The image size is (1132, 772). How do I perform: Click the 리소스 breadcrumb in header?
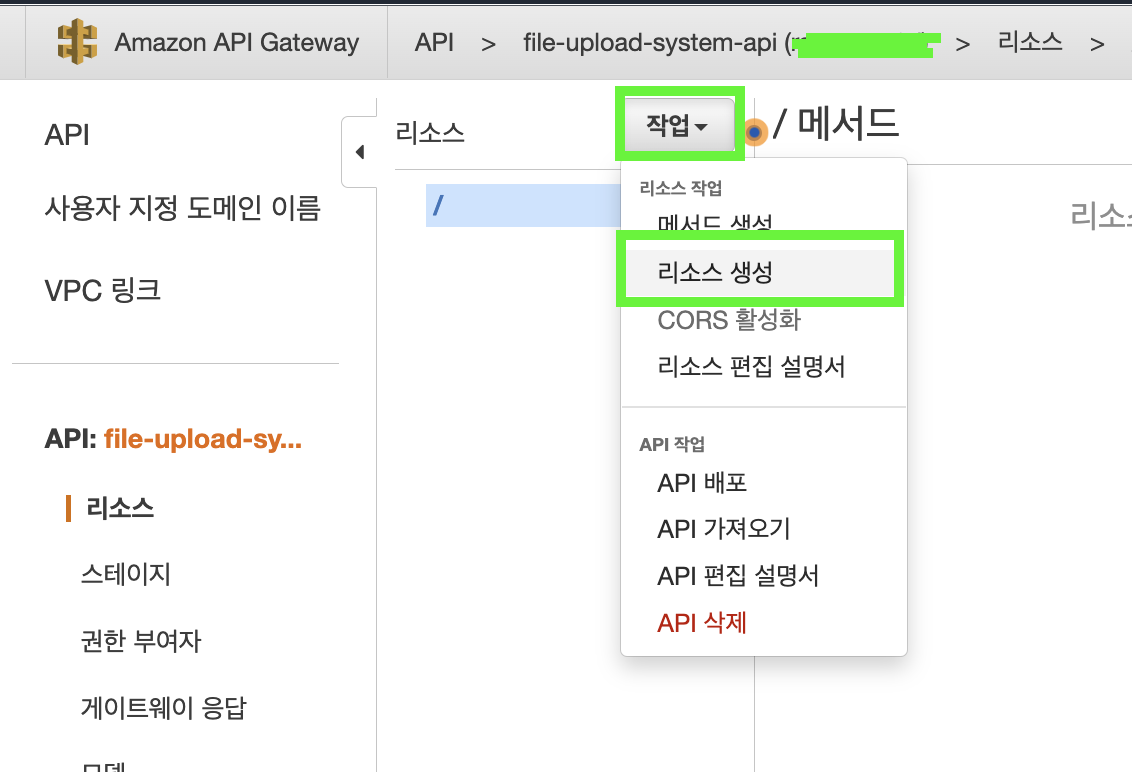pos(1030,42)
